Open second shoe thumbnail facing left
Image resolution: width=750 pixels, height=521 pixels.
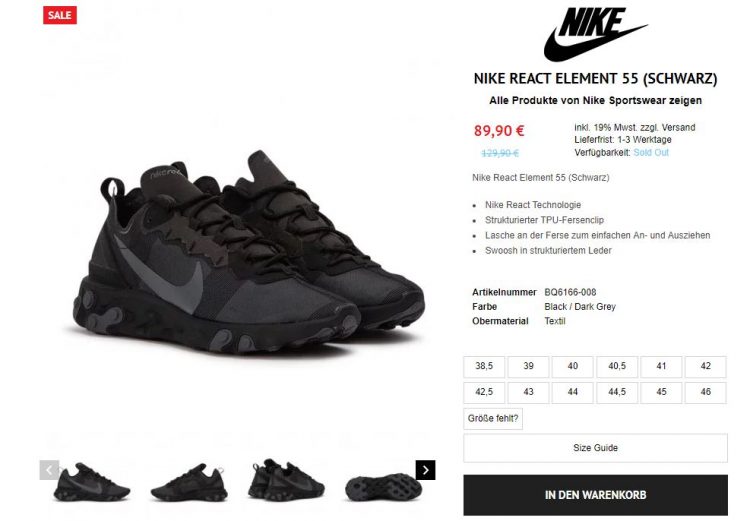tap(189, 482)
